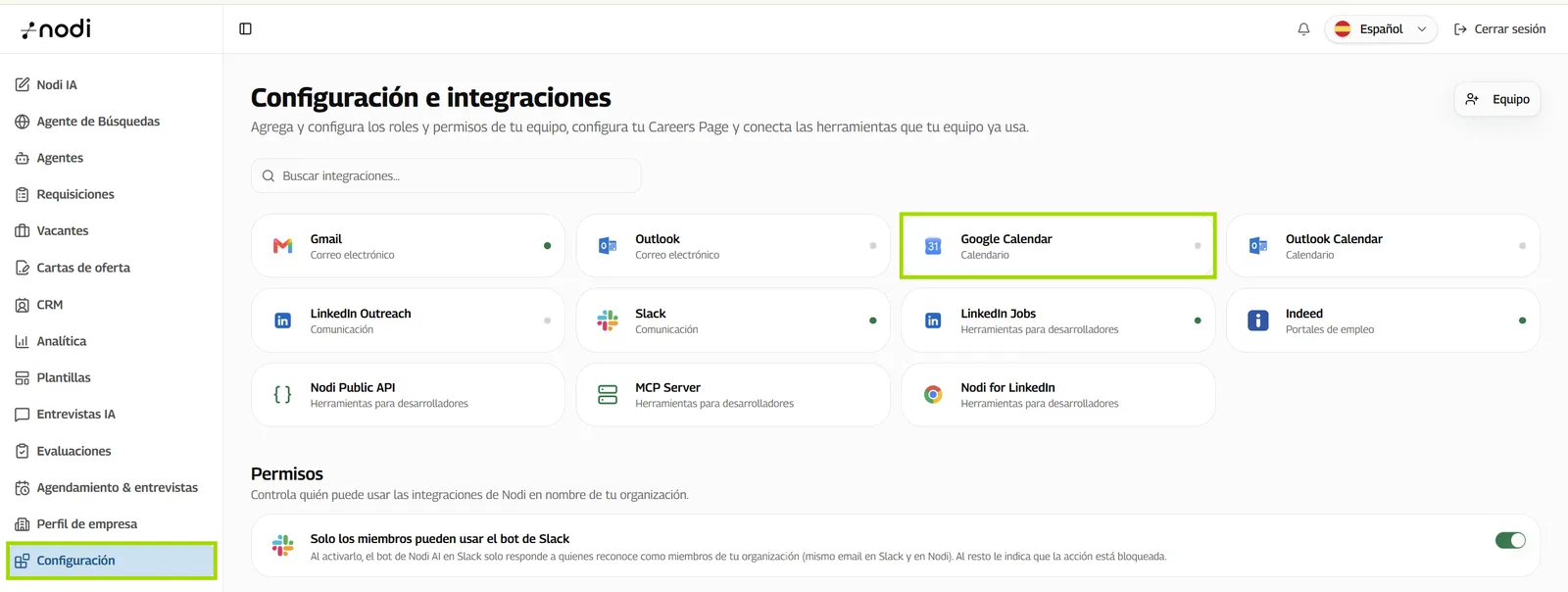Click the Perfil de empresa icon
Screen dimensions: 1568x592
[23, 524]
